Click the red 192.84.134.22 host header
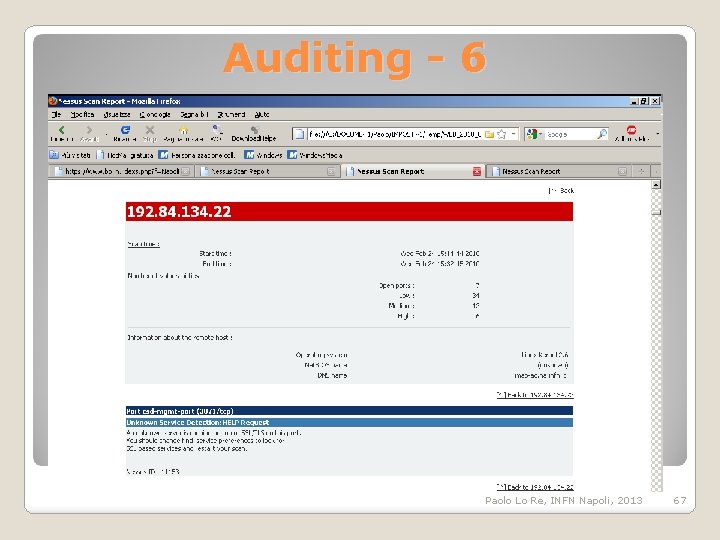The image size is (720, 540). click(349, 211)
